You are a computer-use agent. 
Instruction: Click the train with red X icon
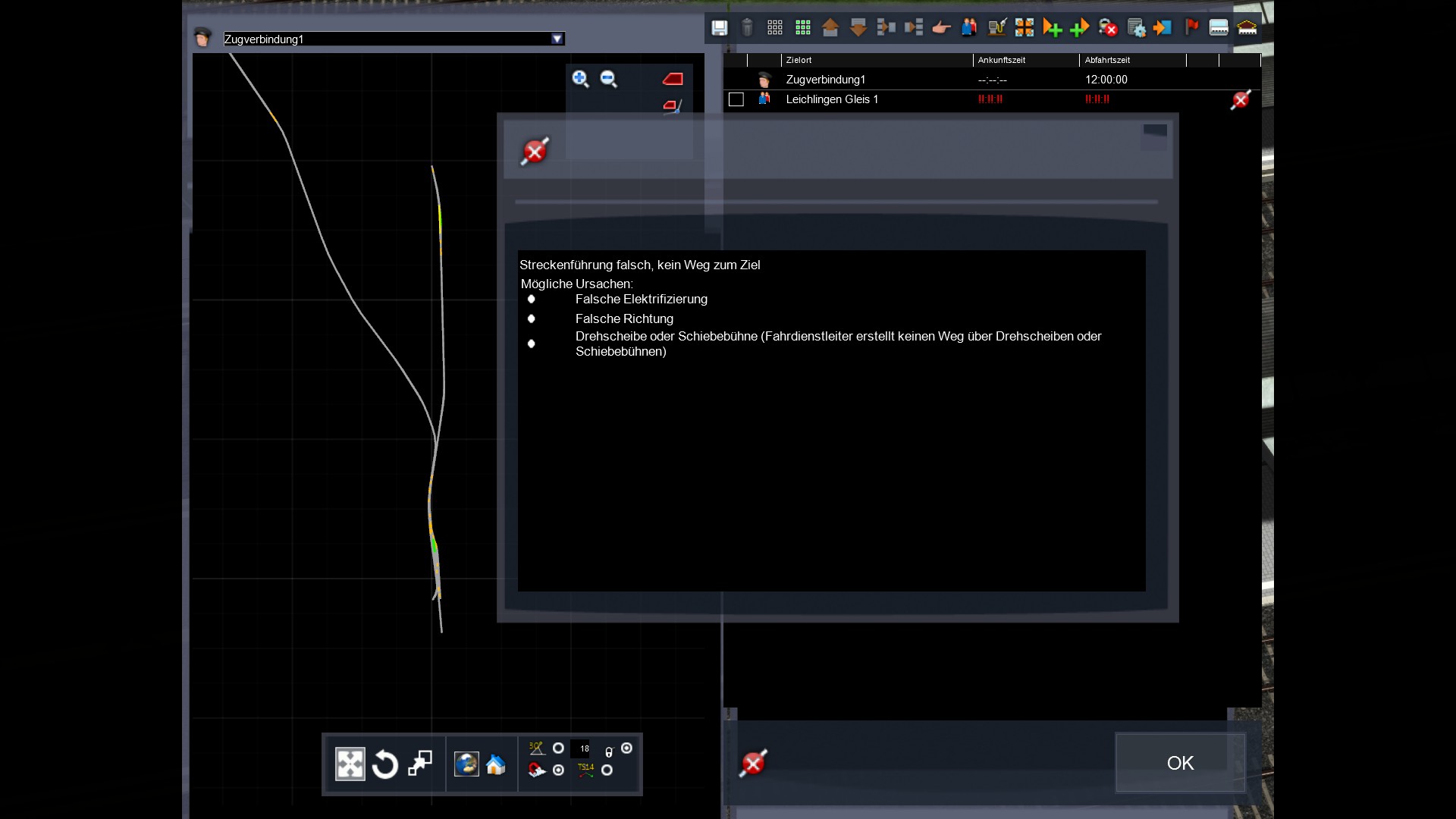(x=1108, y=28)
